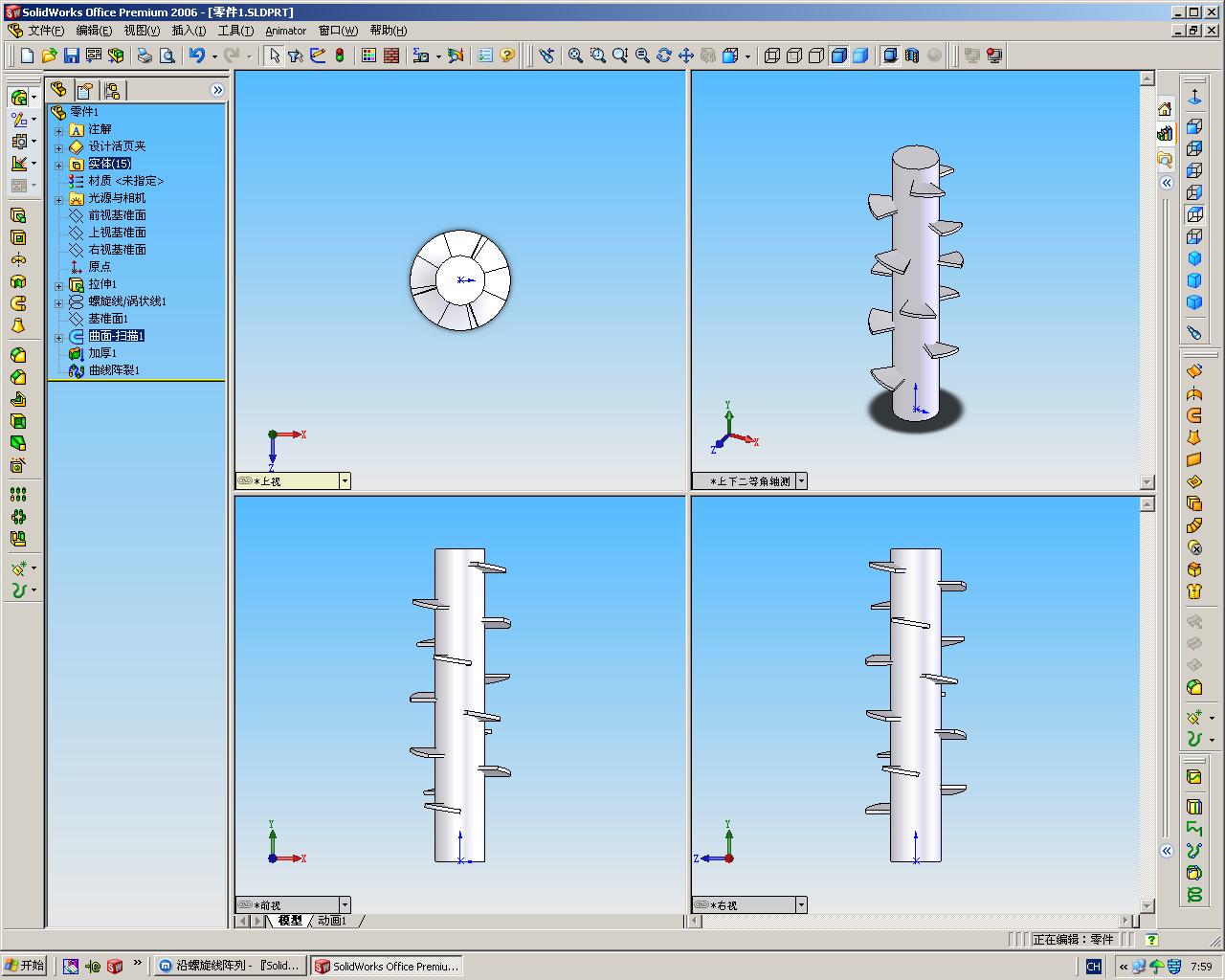
Task: Collapse the feature tree panel with chevron
Action: pyautogui.click(x=217, y=90)
